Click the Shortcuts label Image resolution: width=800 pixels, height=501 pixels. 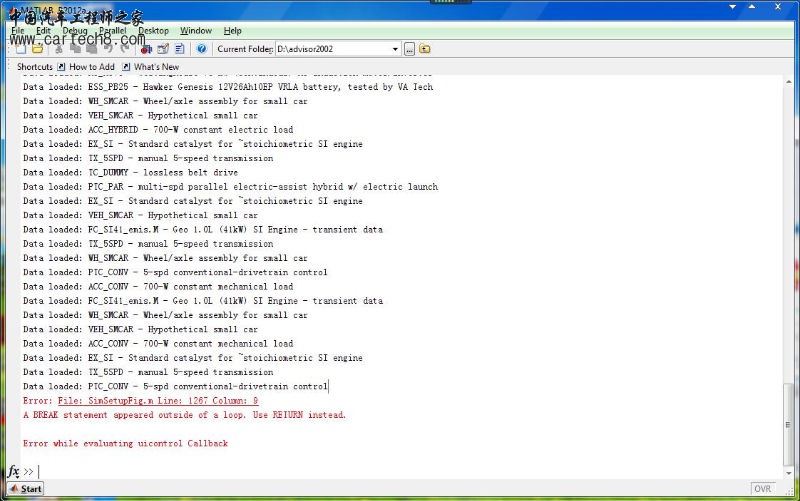tap(35, 67)
